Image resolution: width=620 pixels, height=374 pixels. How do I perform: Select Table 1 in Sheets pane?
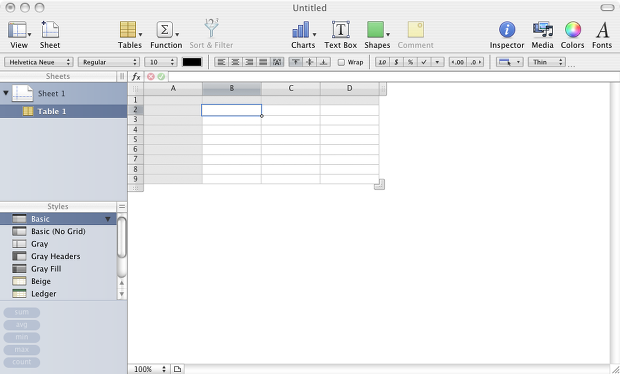[63, 111]
